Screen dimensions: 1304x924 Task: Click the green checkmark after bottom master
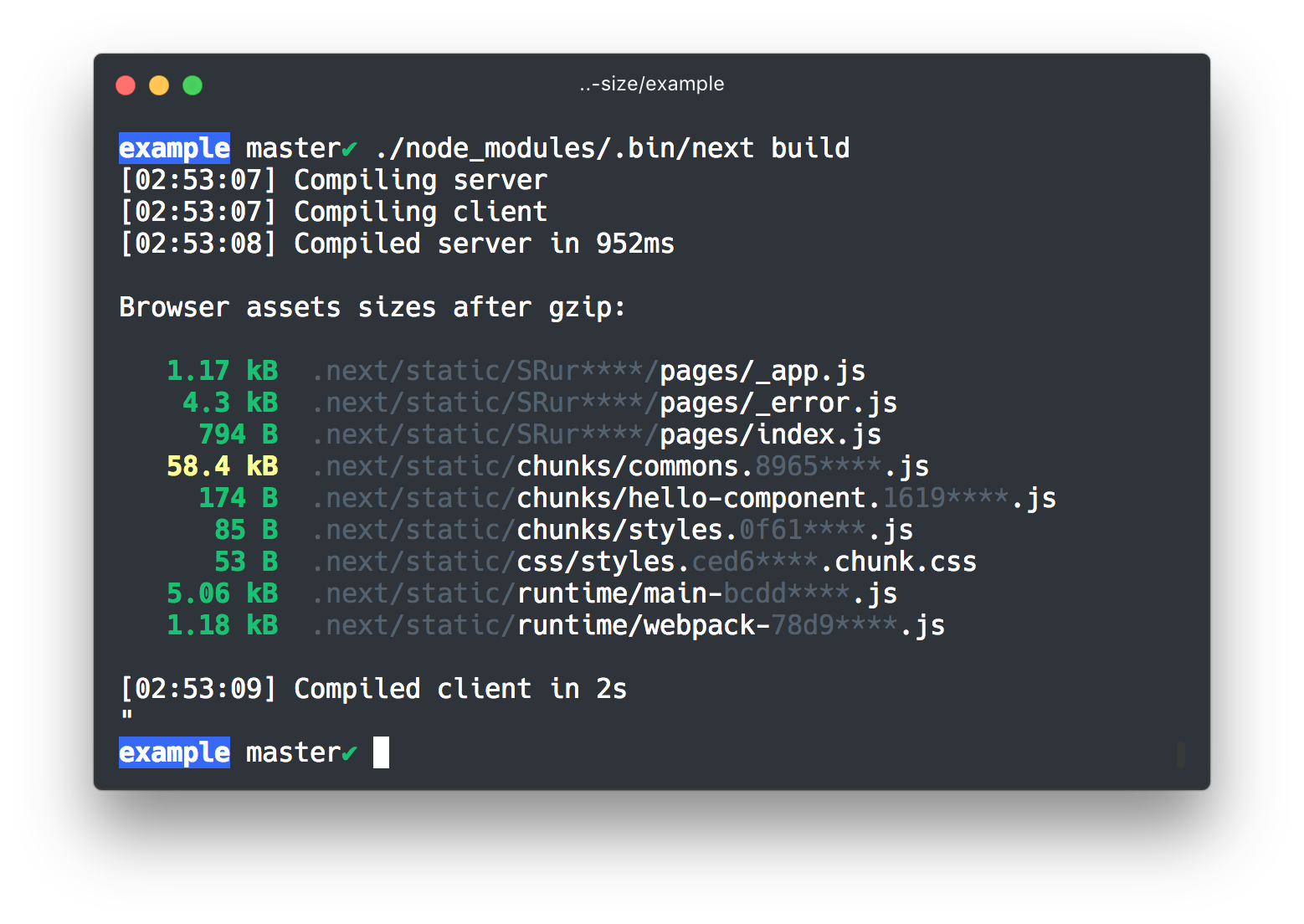pos(349,754)
